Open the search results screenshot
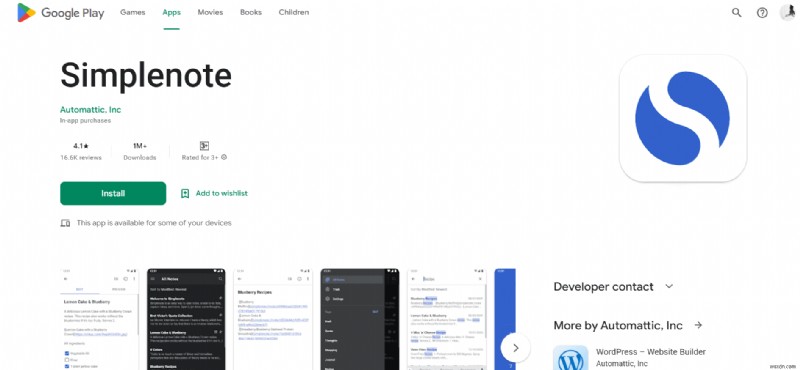This screenshot has height=370, width=800. coord(446,319)
